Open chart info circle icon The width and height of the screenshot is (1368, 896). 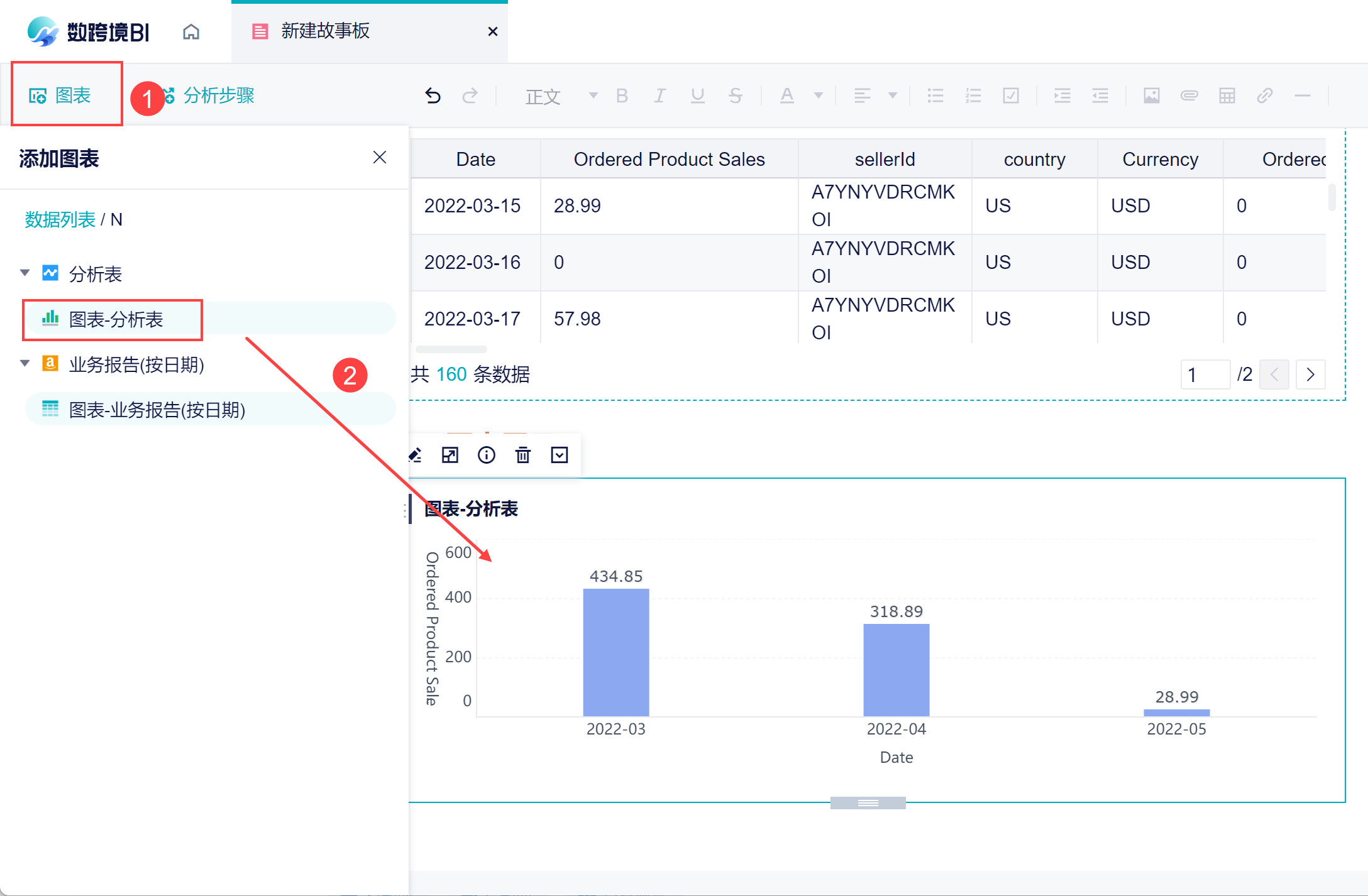[x=486, y=455]
